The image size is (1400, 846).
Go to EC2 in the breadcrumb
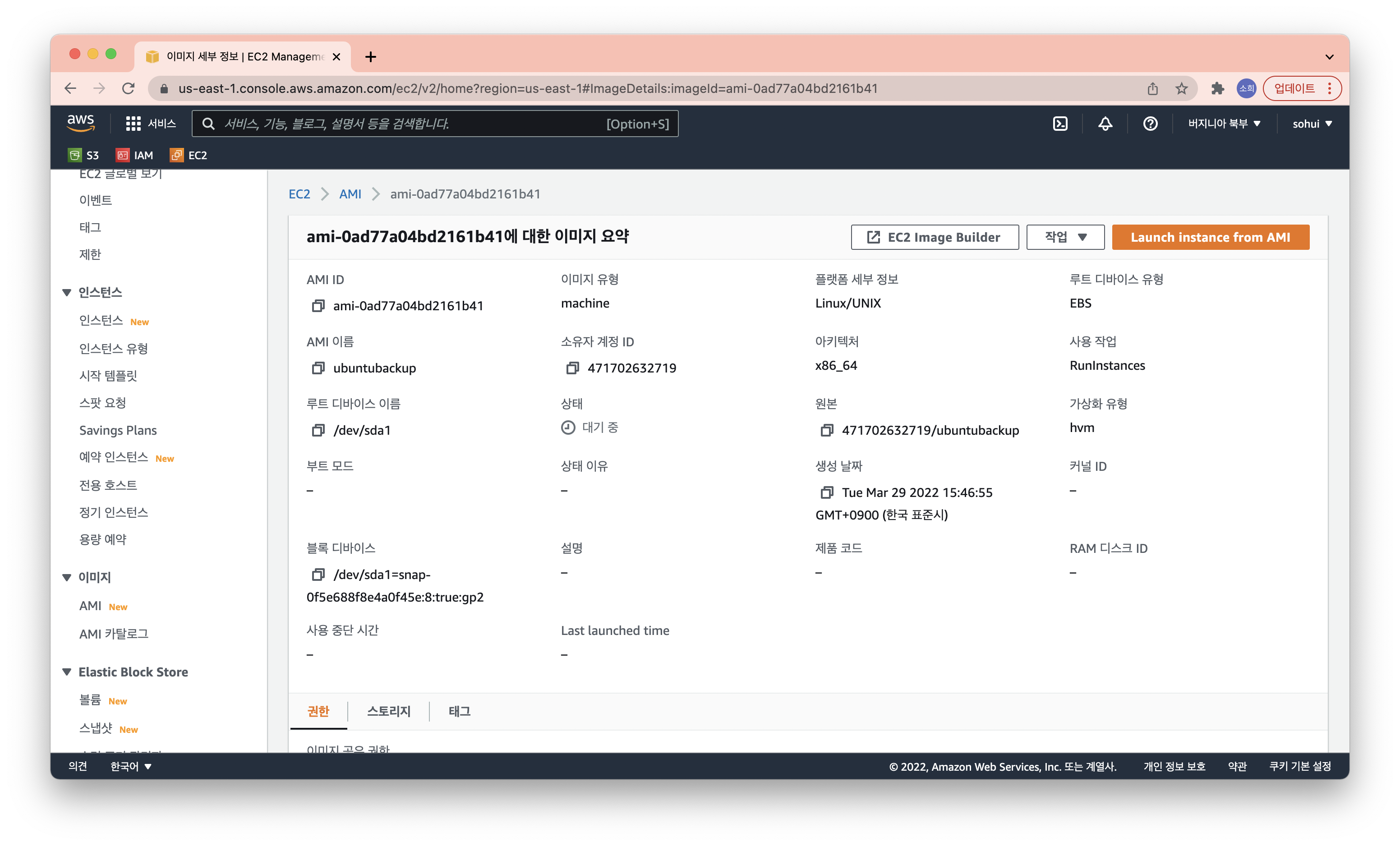[299, 194]
